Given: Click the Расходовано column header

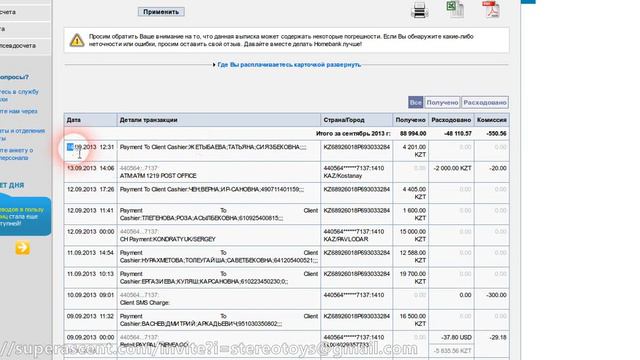Looking at the screenshot, I should click(x=451, y=120).
